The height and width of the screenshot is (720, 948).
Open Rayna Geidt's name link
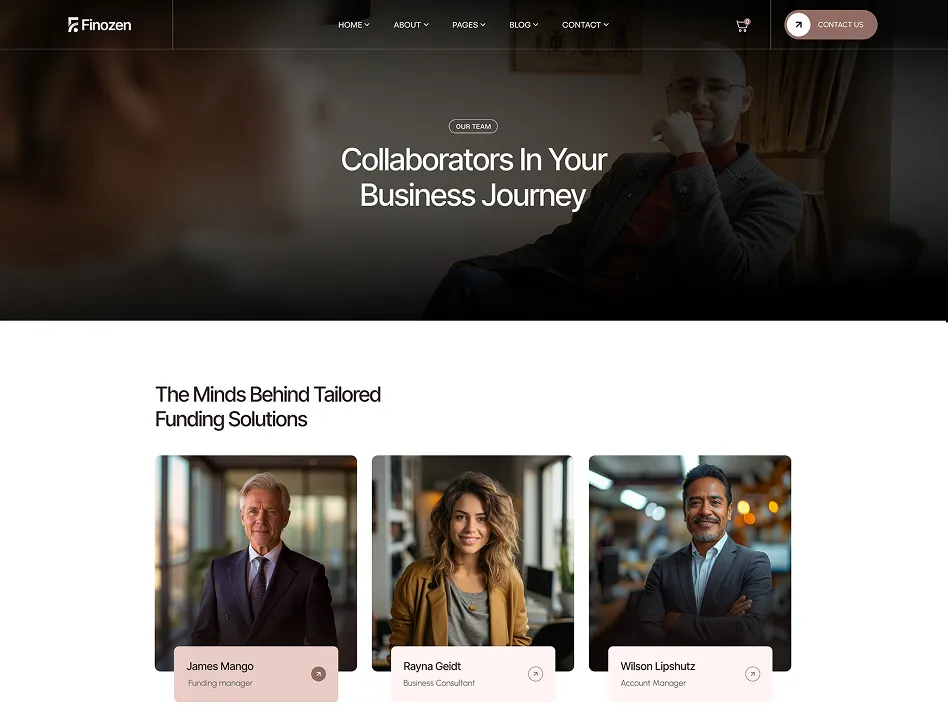click(432, 666)
